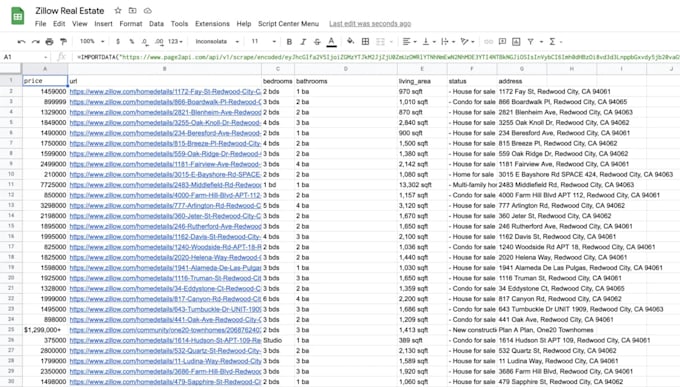
Task: Format as currency with dollar icon
Action: [118, 42]
